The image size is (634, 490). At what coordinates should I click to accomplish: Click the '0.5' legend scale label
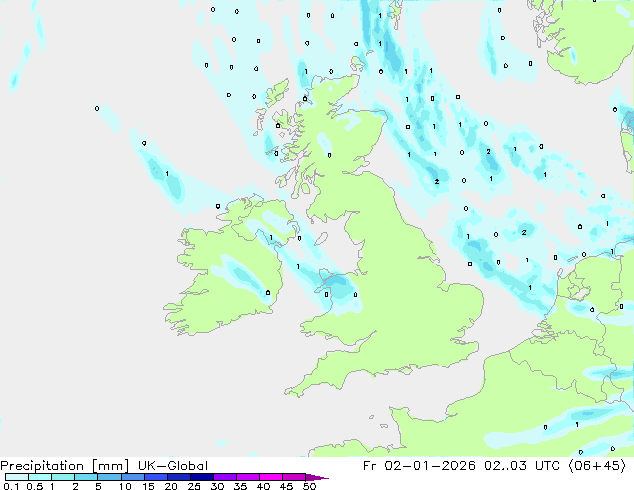(x=35, y=486)
